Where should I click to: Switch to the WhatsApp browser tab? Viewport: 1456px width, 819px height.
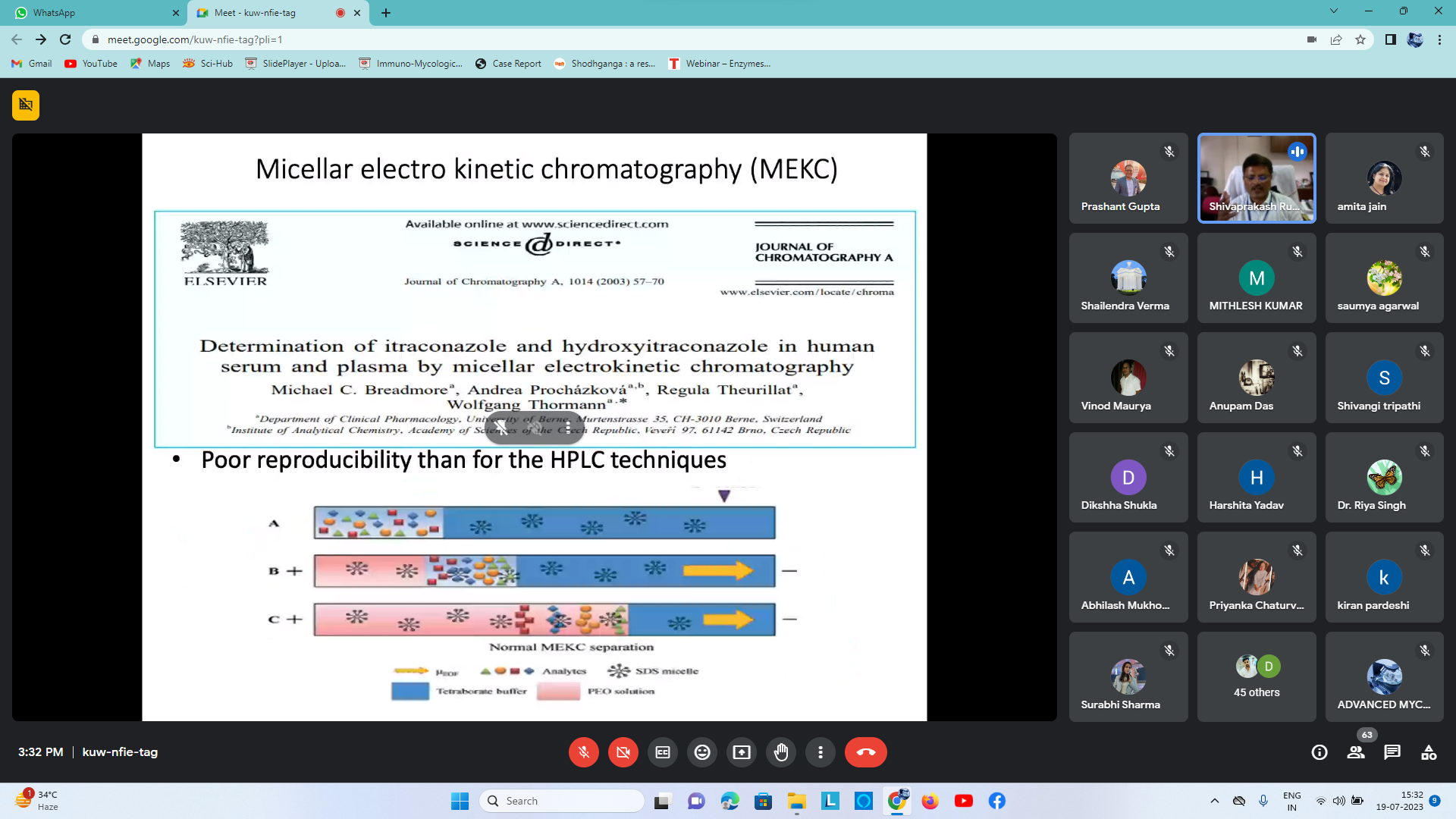point(91,13)
